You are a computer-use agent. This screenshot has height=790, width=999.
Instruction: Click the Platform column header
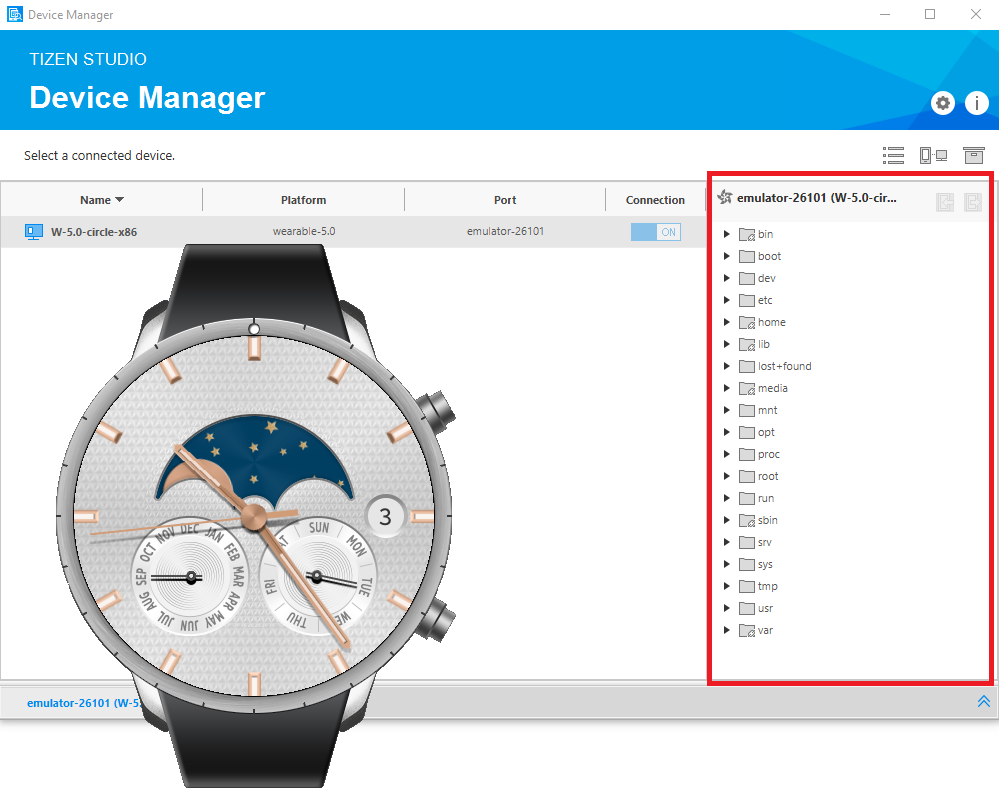[x=303, y=200]
